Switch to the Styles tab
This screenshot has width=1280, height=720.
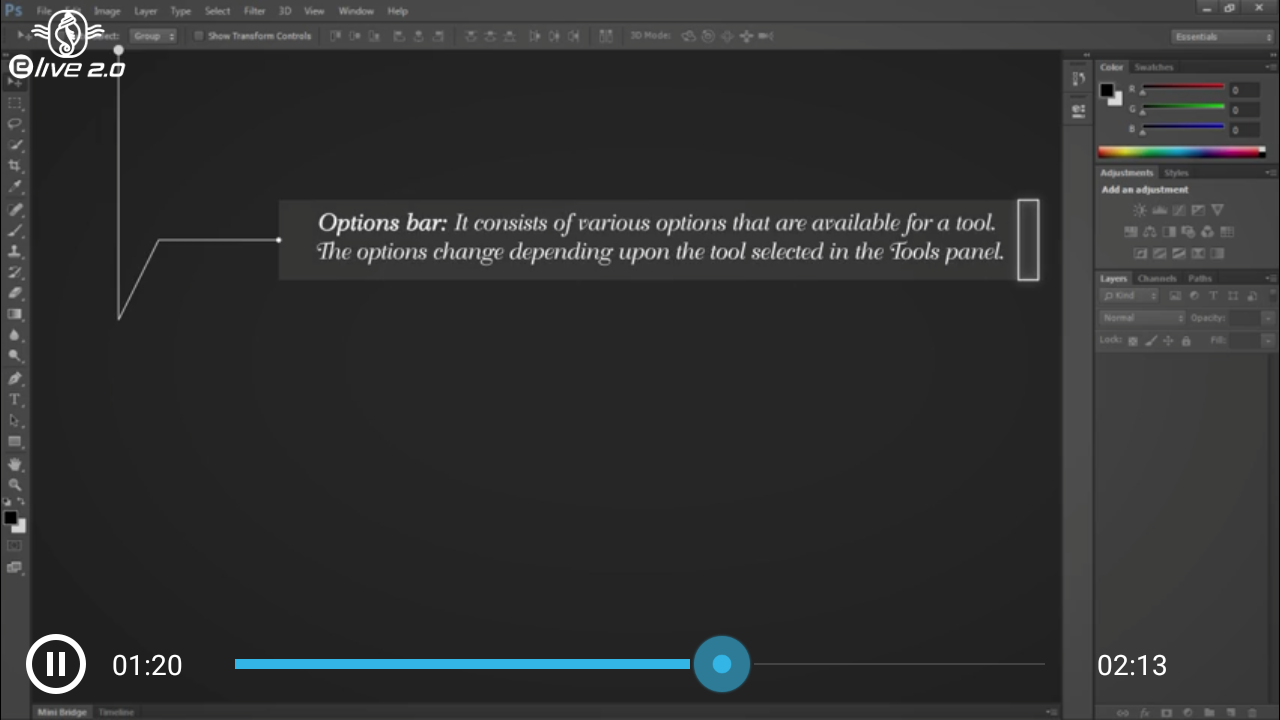coord(1176,173)
